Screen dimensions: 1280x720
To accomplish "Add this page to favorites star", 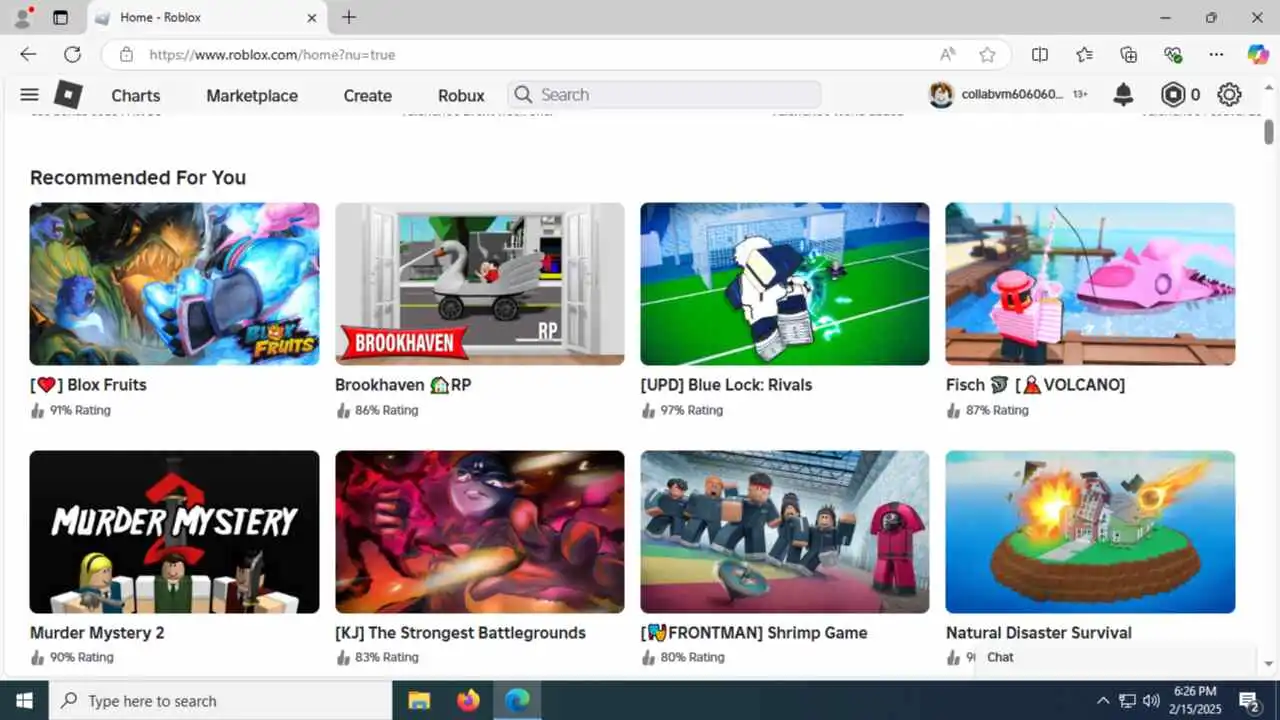I will pos(987,55).
